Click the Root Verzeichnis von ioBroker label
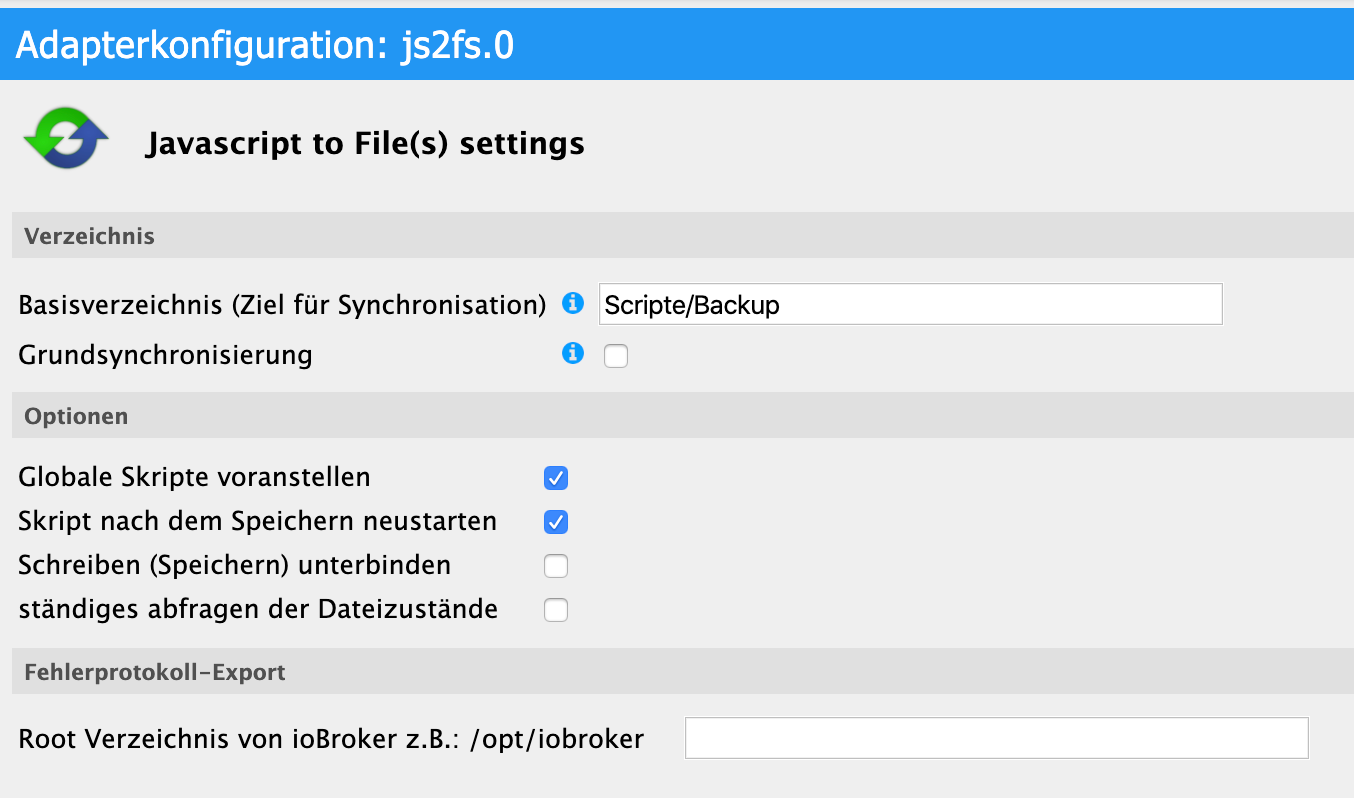The height and width of the screenshot is (798, 1354). click(x=331, y=739)
